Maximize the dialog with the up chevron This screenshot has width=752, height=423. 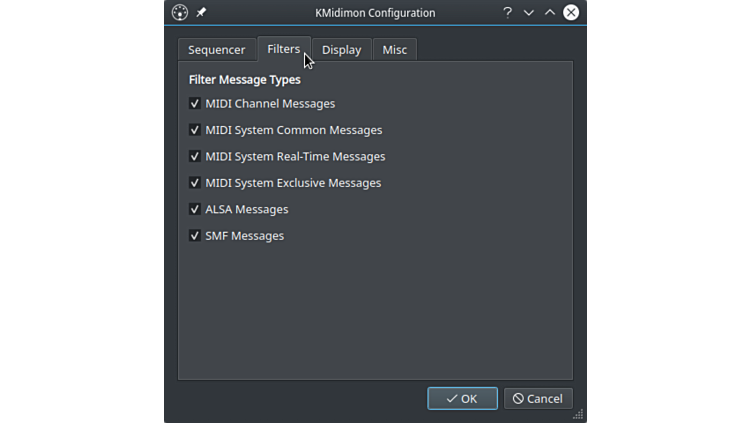coord(550,13)
